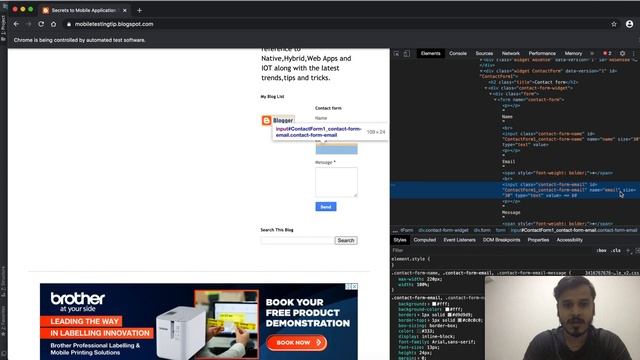Toggle the .cls class editor button
The width and height of the screenshot is (640, 360).
click(x=616, y=250)
